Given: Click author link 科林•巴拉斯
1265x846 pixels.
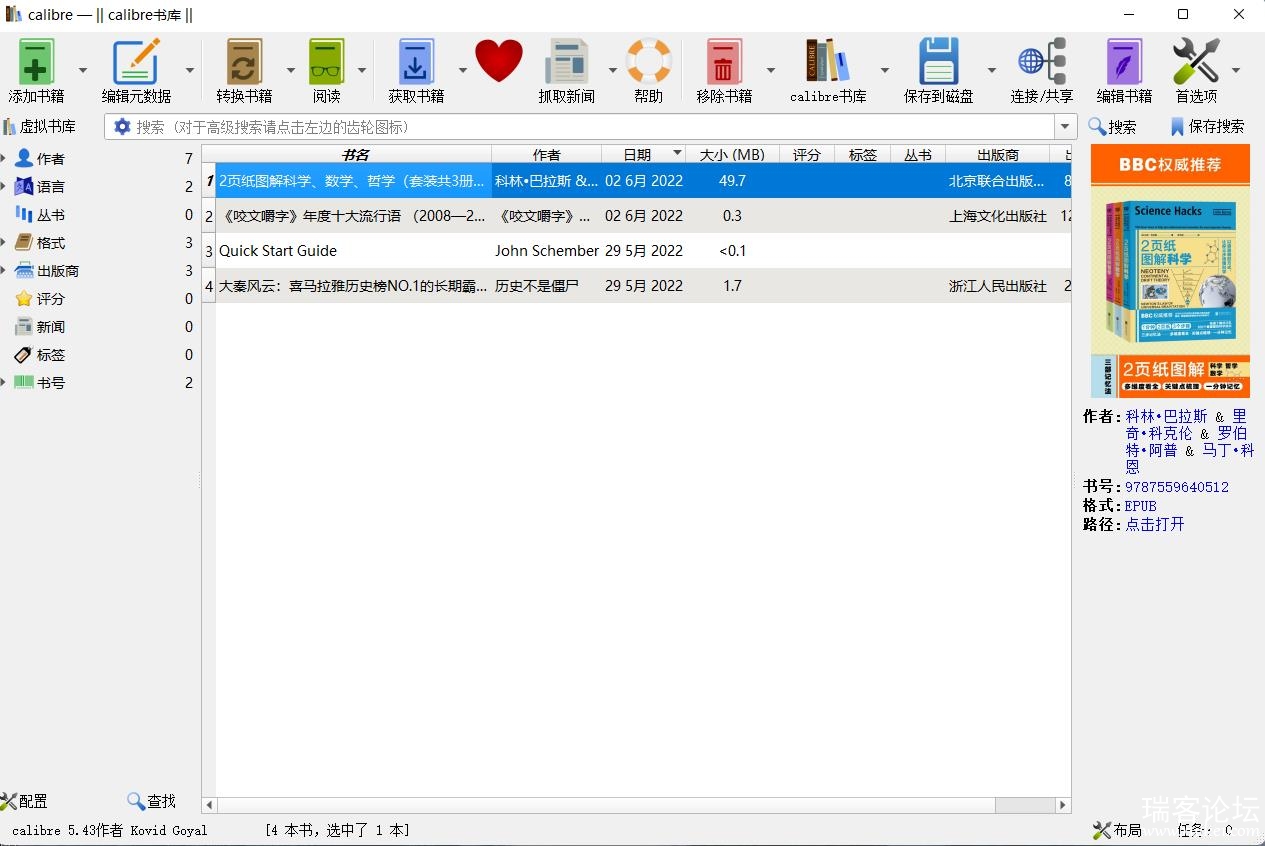Looking at the screenshot, I should (1166, 416).
